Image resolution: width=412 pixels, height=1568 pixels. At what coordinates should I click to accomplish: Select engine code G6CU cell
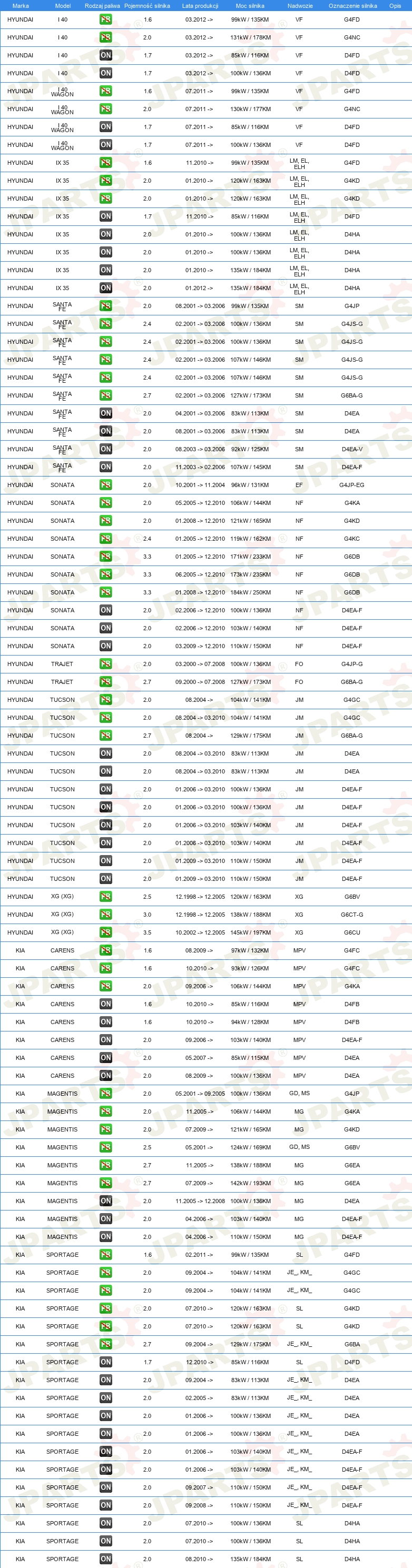tap(351, 932)
